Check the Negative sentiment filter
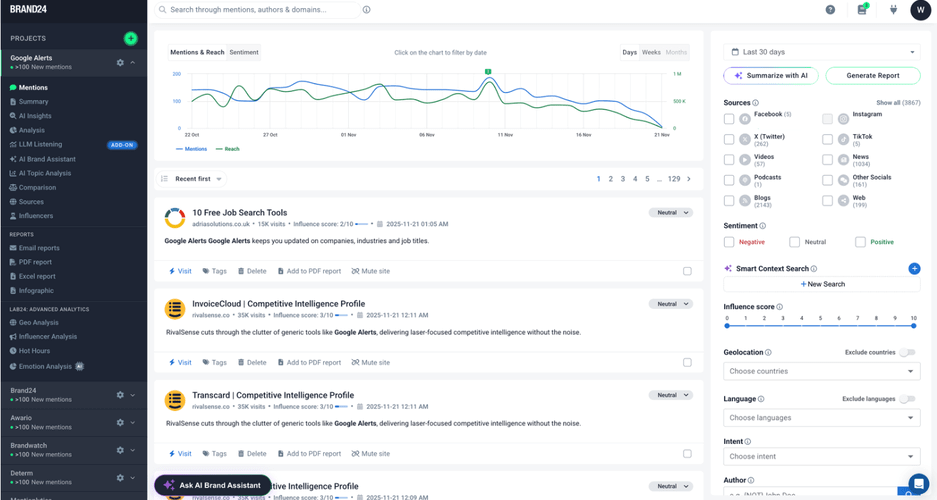Viewport: 937px width, 500px height. click(729, 242)
